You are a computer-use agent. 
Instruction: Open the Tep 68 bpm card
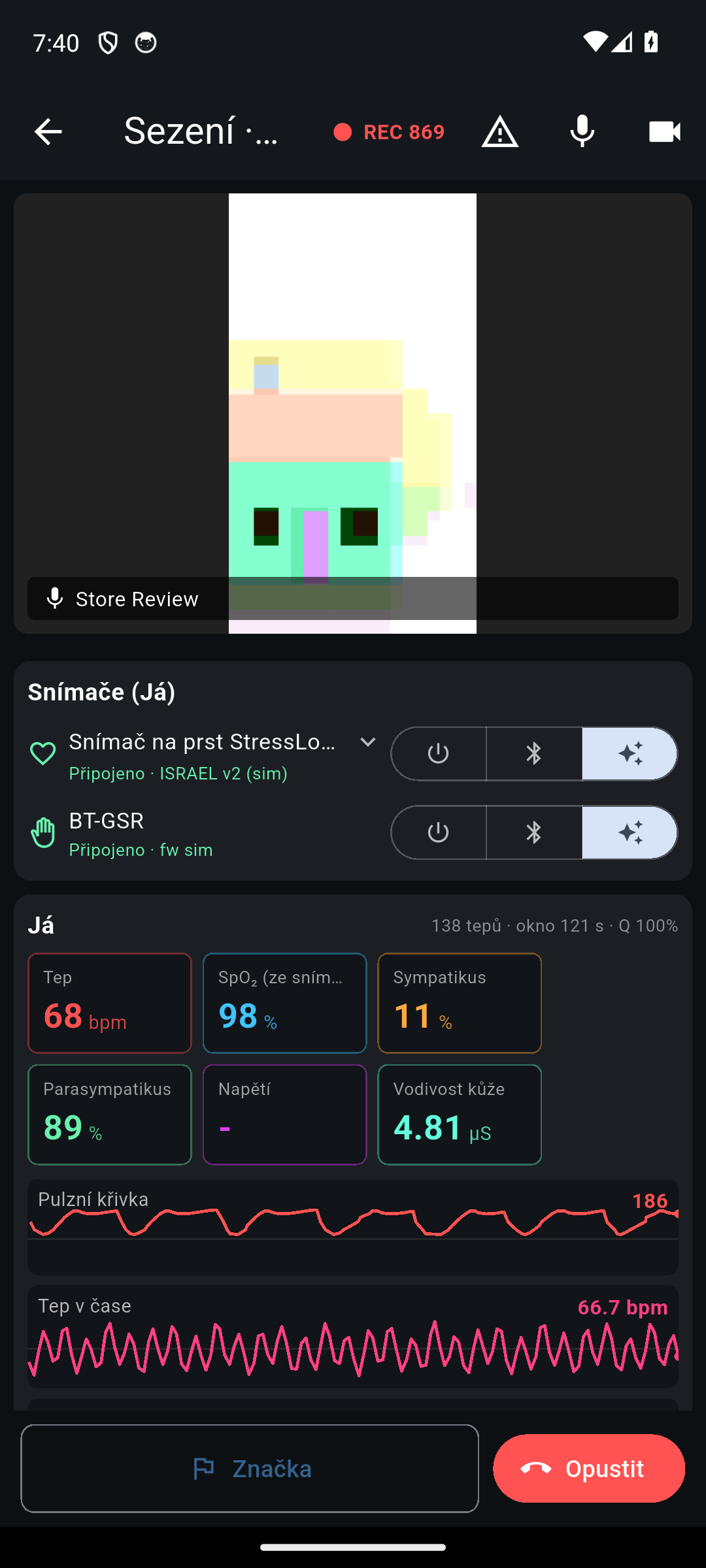click(x=110, y=1003)
